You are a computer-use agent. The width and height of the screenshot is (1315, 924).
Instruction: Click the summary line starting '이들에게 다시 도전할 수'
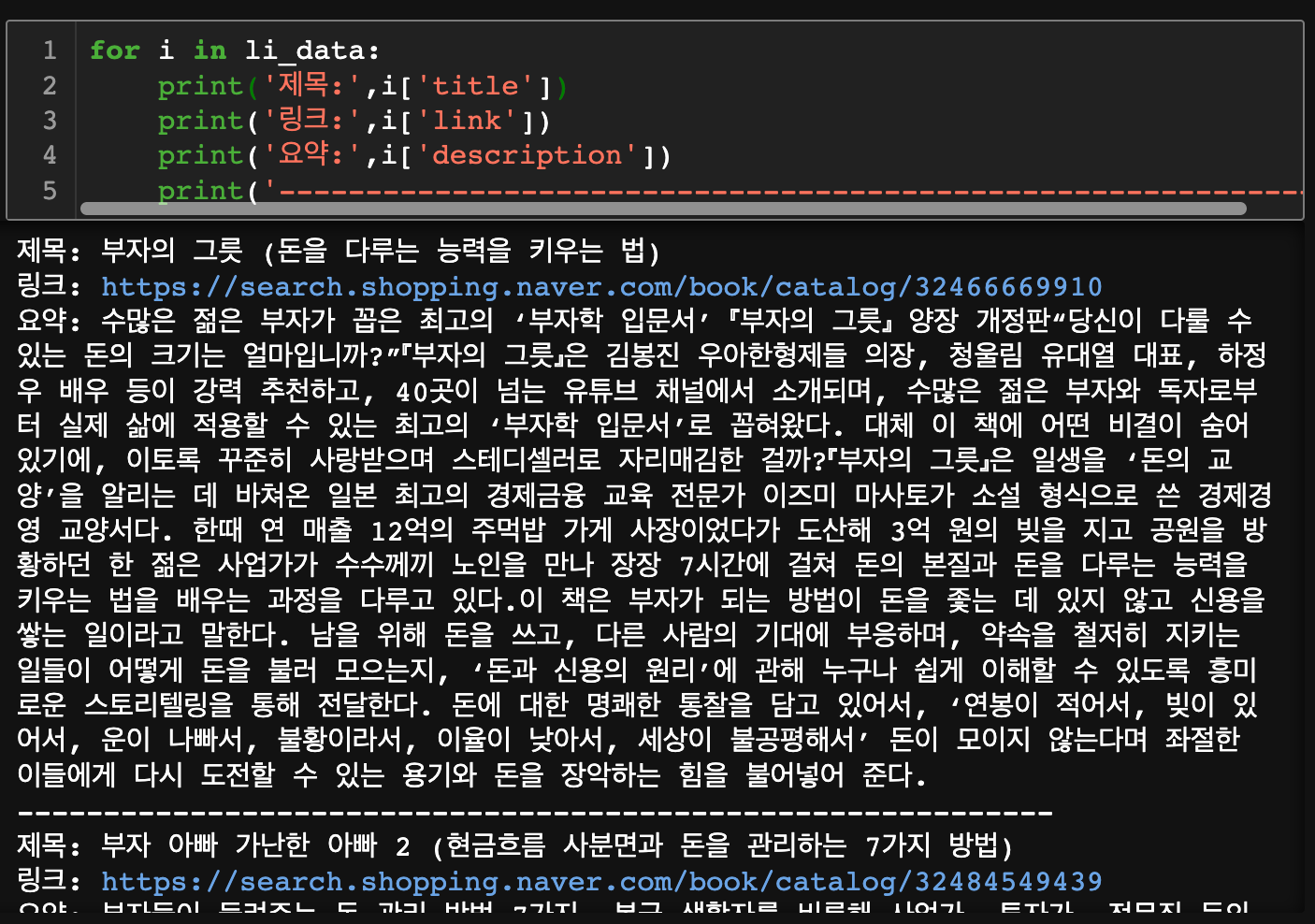[x=472, y=774]
